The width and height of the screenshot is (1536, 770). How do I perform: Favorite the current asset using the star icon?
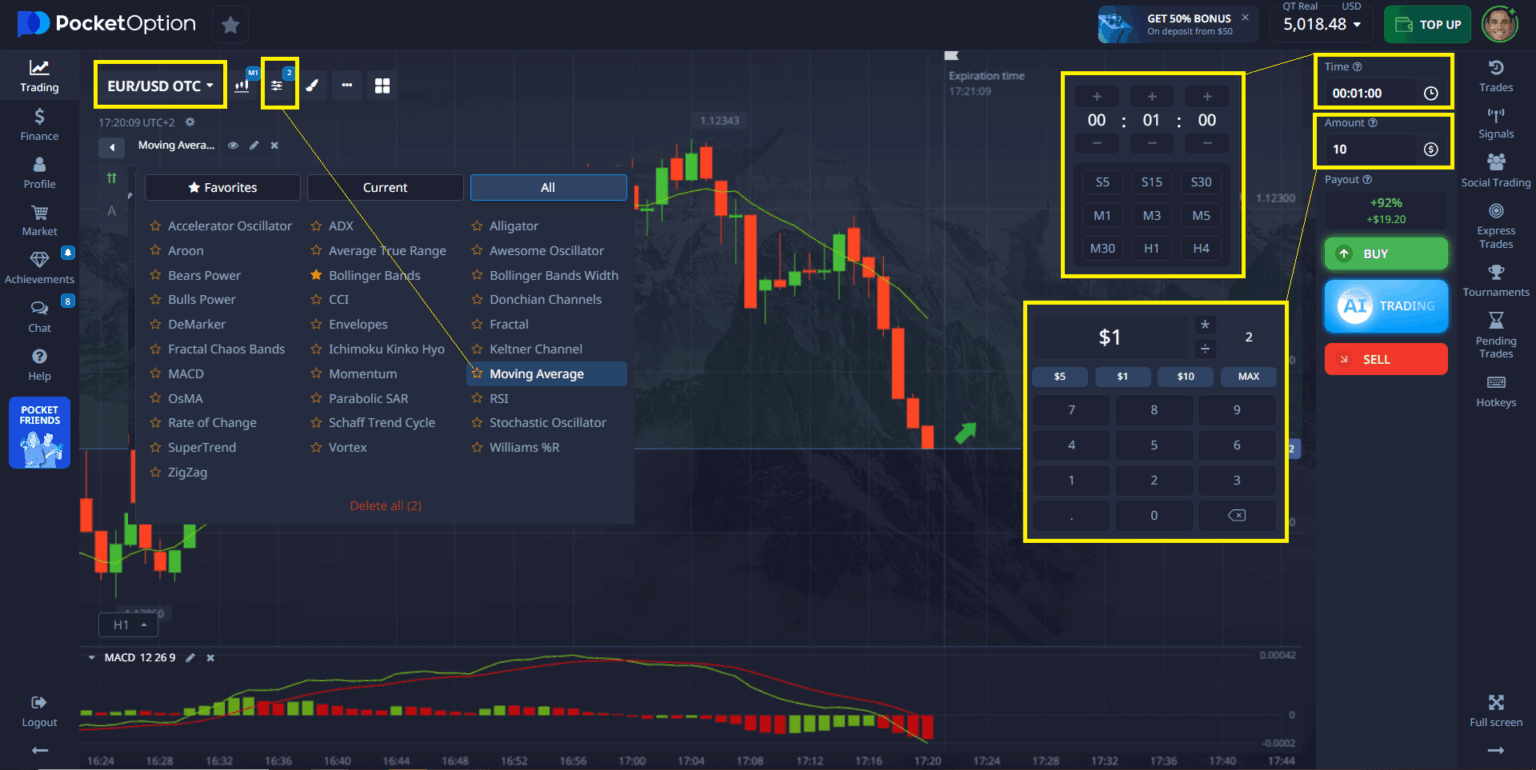click(x=230, y=24)
